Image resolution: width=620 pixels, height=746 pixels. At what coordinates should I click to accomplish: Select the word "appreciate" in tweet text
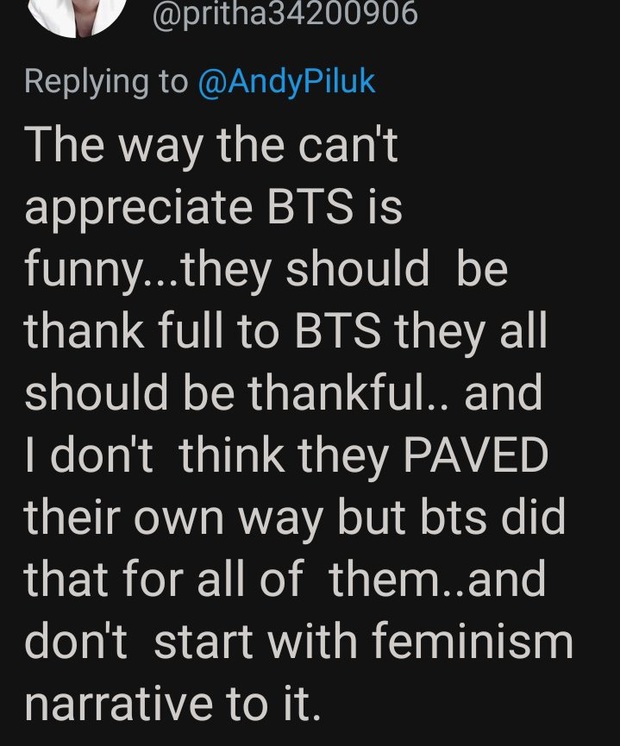(x=138, y=210)
